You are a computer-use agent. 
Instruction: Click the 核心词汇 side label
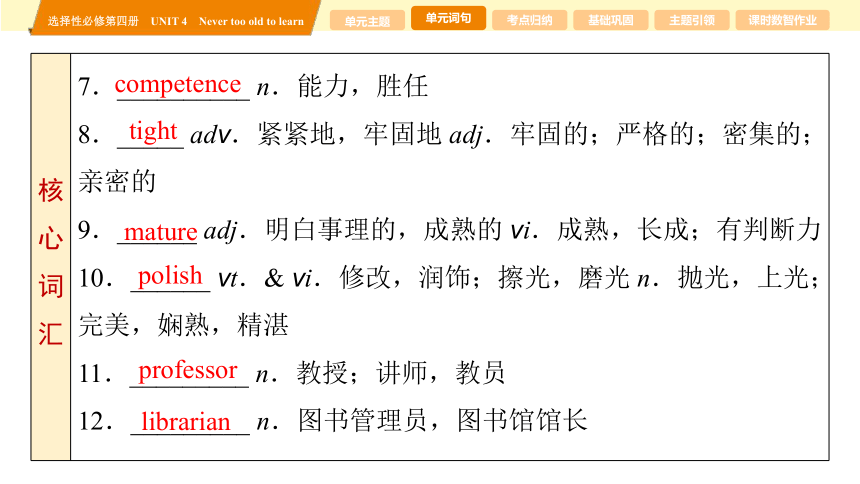50,262
